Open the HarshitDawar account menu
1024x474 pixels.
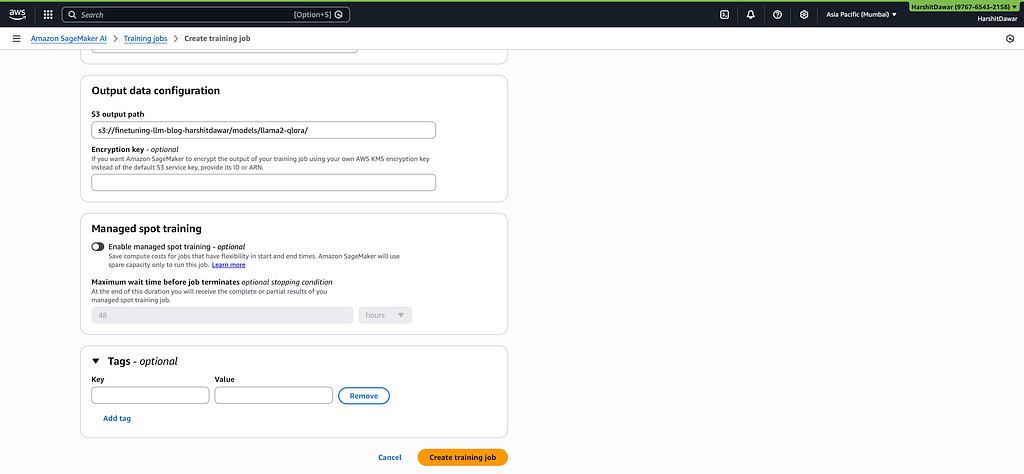coord(966,6)
